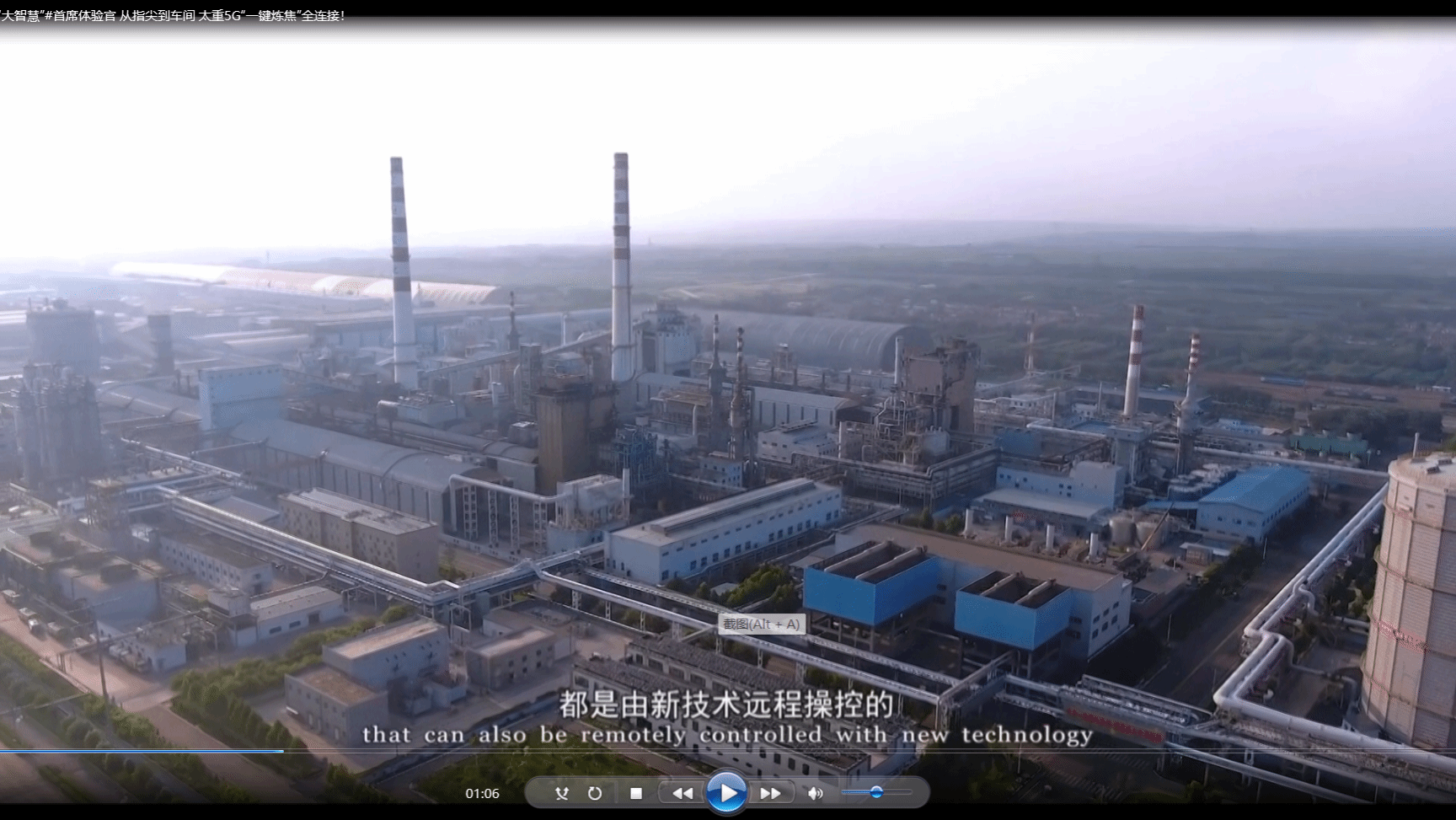Click the right end of the volume track

pos(908,792)
